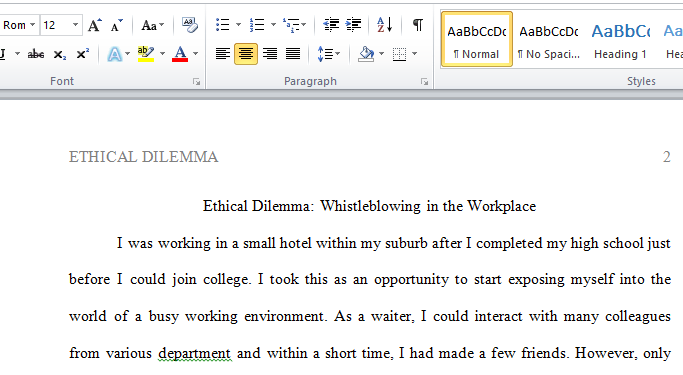Click the word college in the paragraph

coord(227,279)
